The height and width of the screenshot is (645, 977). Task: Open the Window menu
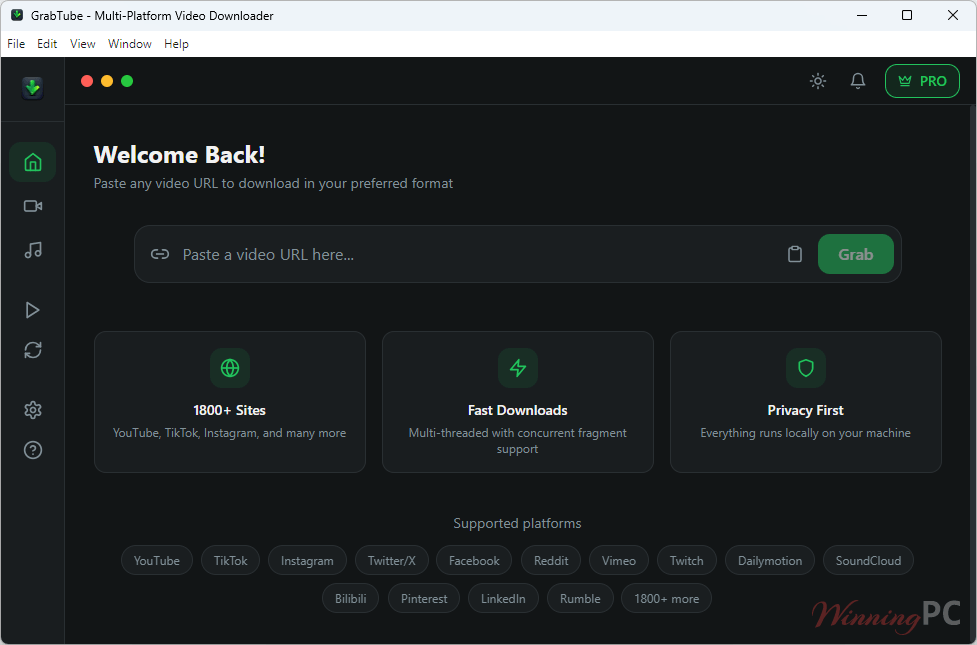[x=130, y=44]
